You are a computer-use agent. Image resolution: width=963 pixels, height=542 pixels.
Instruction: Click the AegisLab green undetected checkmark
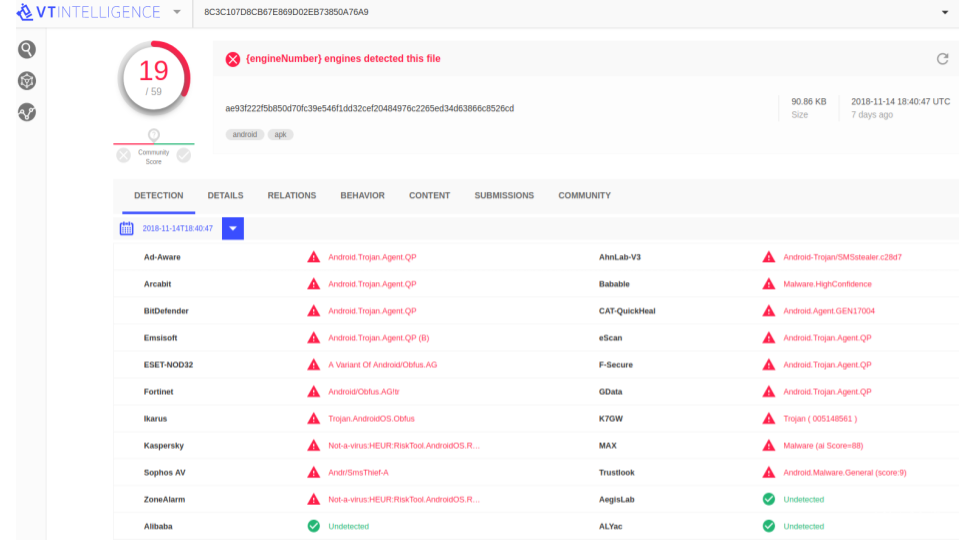pos(768,499)
